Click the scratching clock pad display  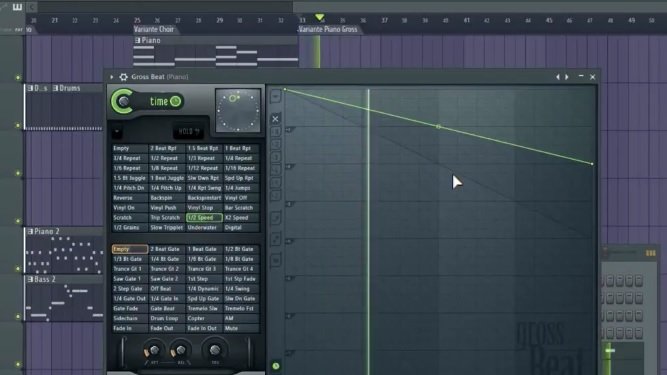[238, 111]
